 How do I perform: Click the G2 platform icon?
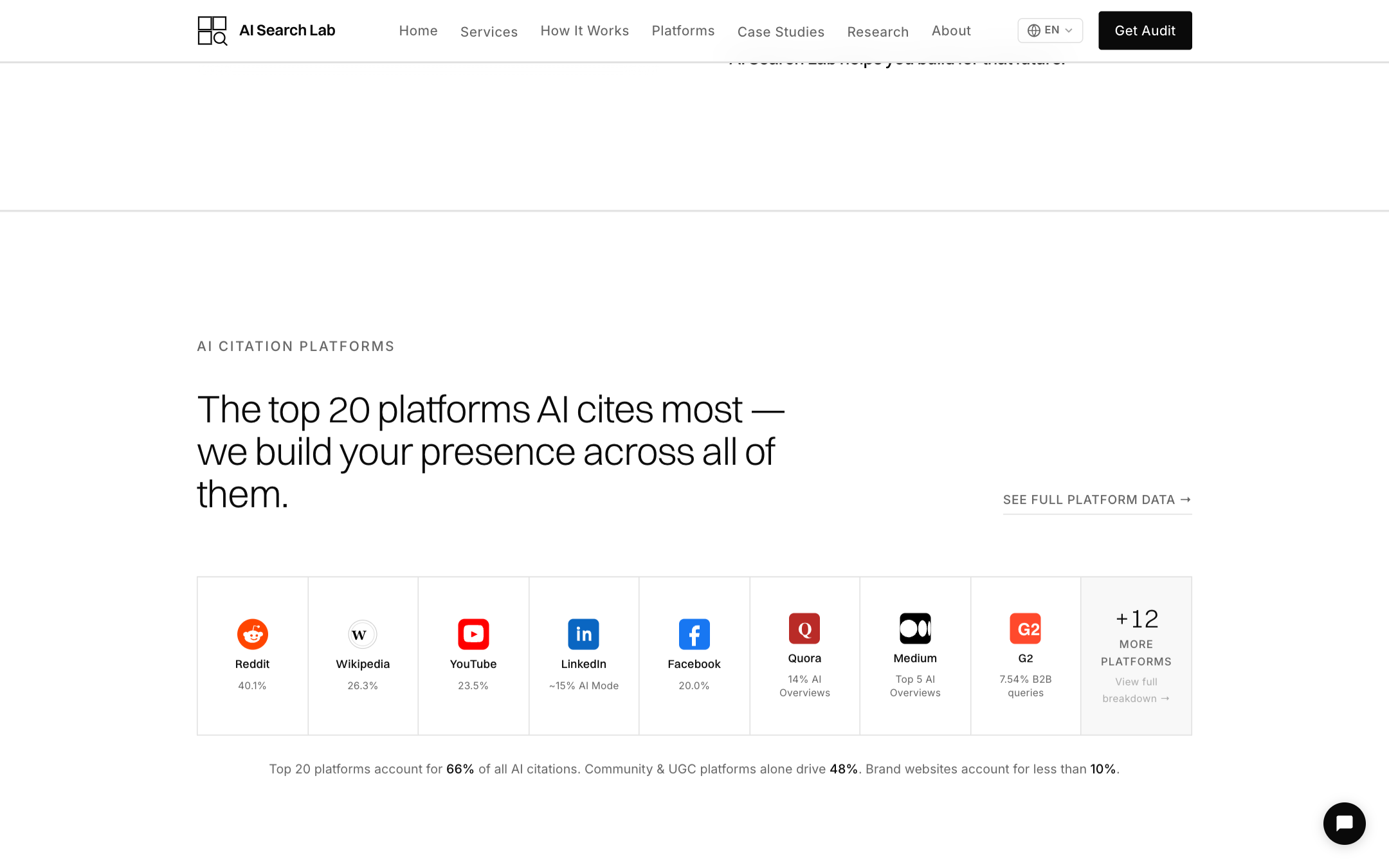coord(1026,628)
